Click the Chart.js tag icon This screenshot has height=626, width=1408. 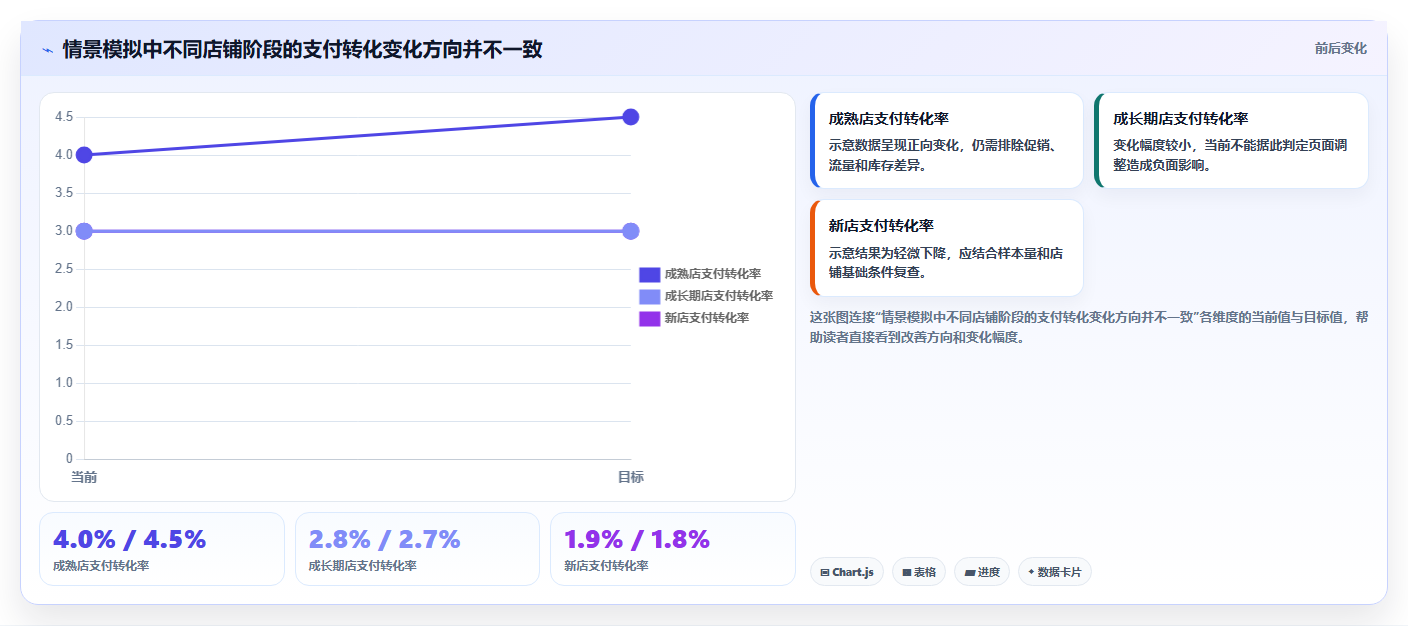[x=824, y=573]
